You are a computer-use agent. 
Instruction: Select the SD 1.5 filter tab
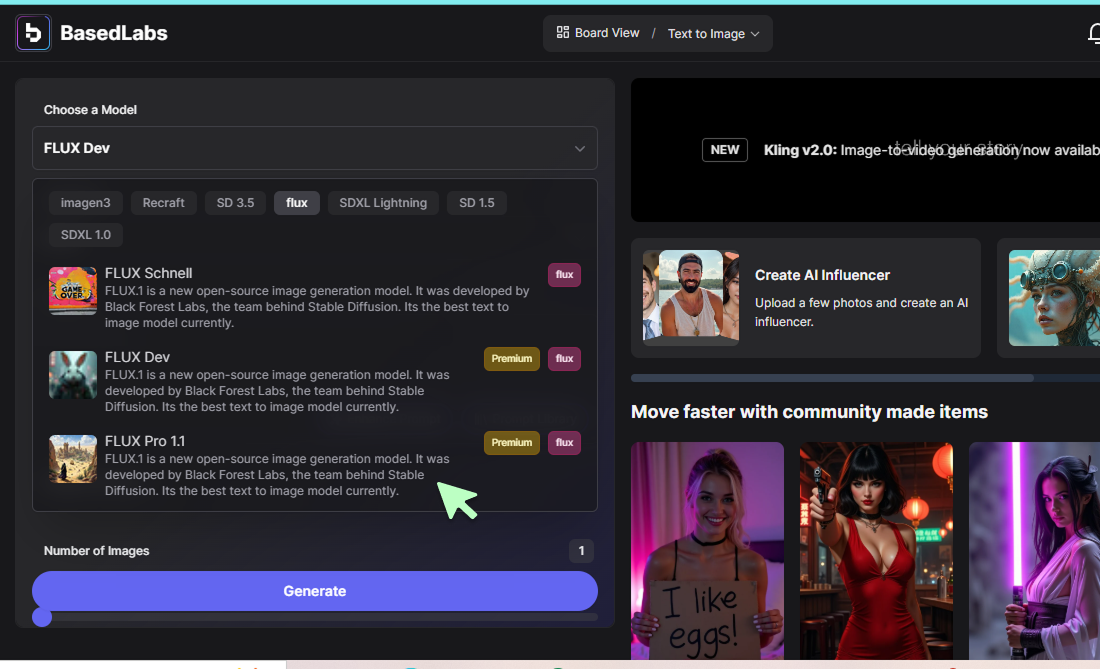477,203
